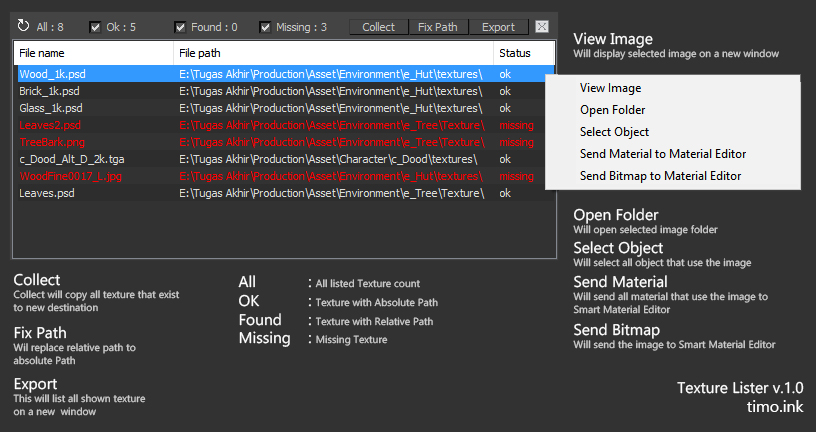The width and height of the screenshot is (816, 432).
Task: Click the refresh icon next to All
Action: point(23,26)
